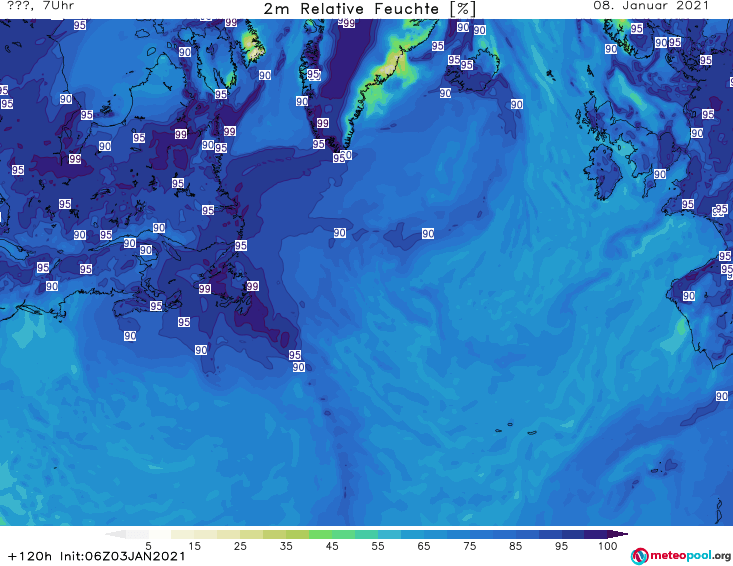
Task: Click legend value '45' on colorbar
Action: [x=331, y=546]
